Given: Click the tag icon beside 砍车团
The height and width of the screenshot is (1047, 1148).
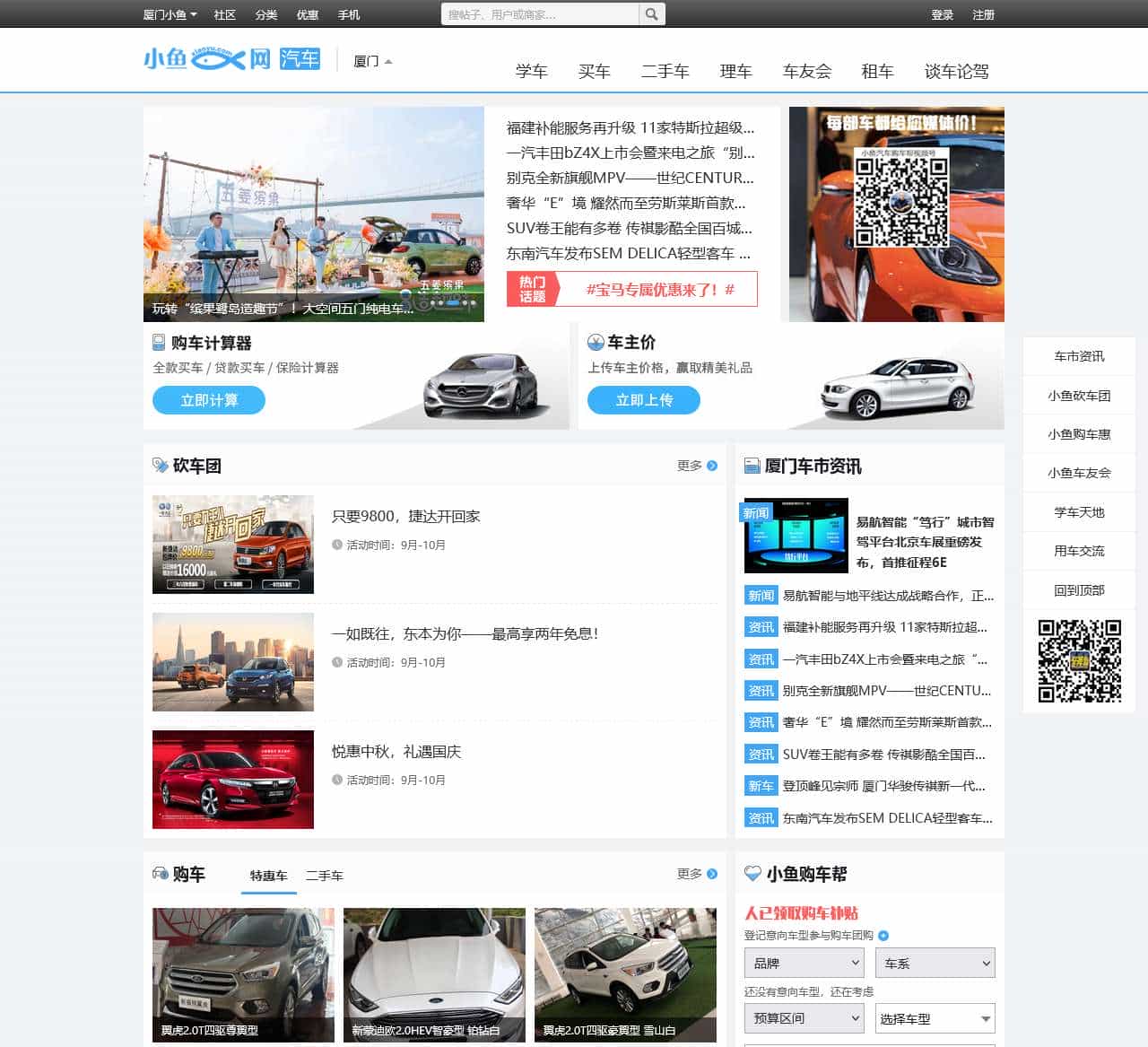Looking at the screenshot, I should click(160, 466).
